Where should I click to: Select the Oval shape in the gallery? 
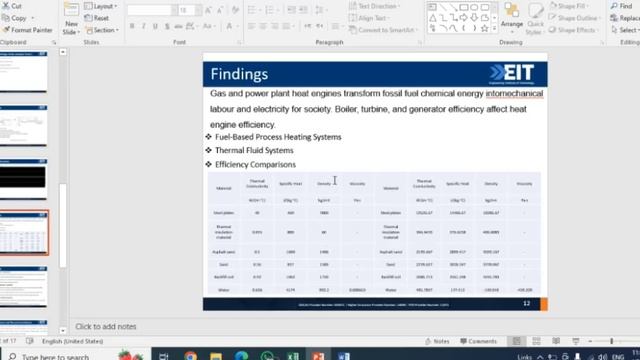[x=474, y=7]
